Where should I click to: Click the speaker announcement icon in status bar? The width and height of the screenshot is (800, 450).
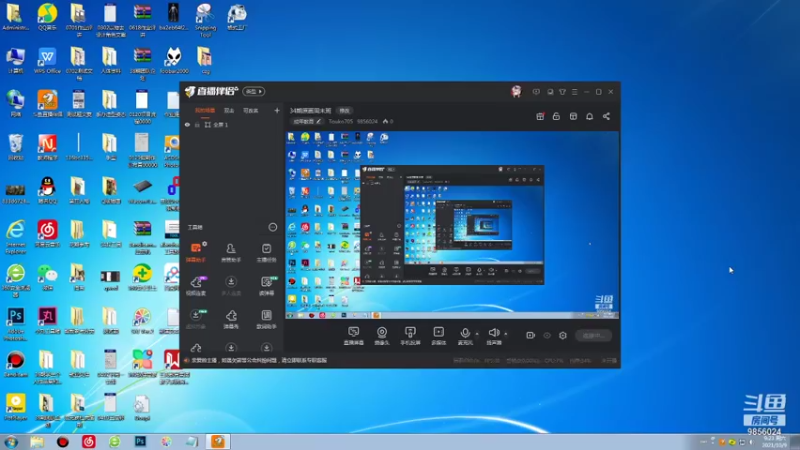[187, 360]
